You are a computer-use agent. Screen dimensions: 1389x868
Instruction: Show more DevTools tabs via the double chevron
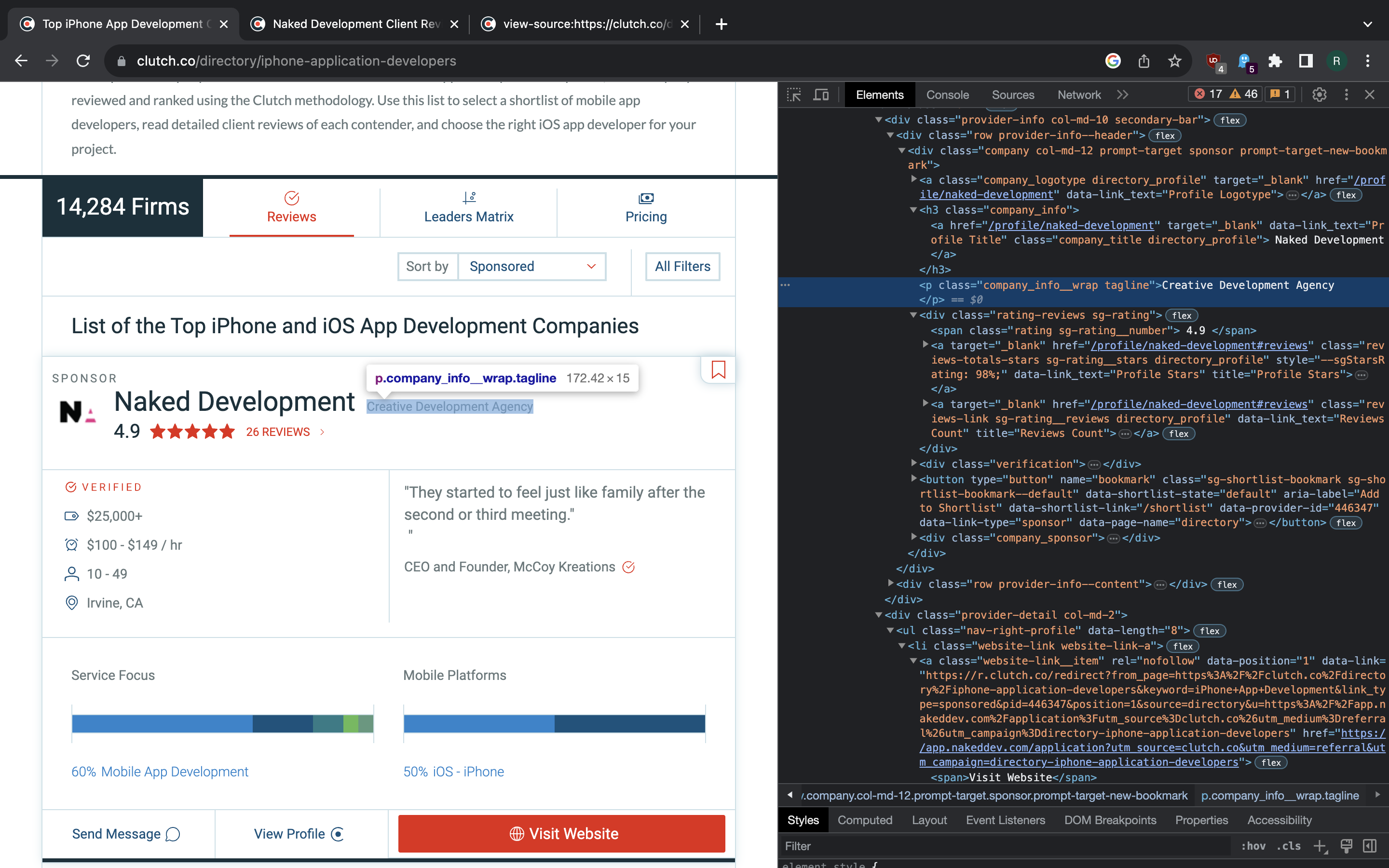tap(1123, 95)
